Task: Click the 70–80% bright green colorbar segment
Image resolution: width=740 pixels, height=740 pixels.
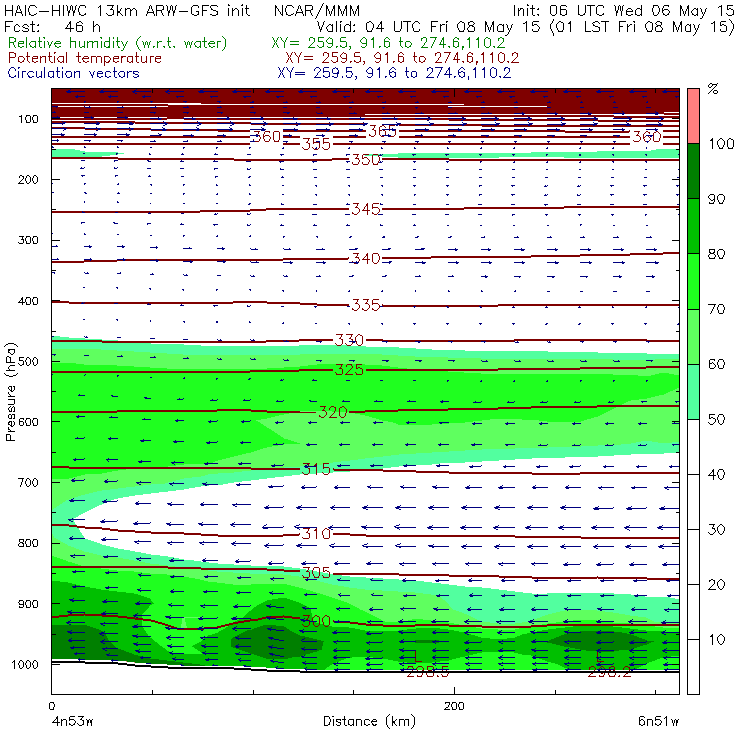Action: (693, 281)
